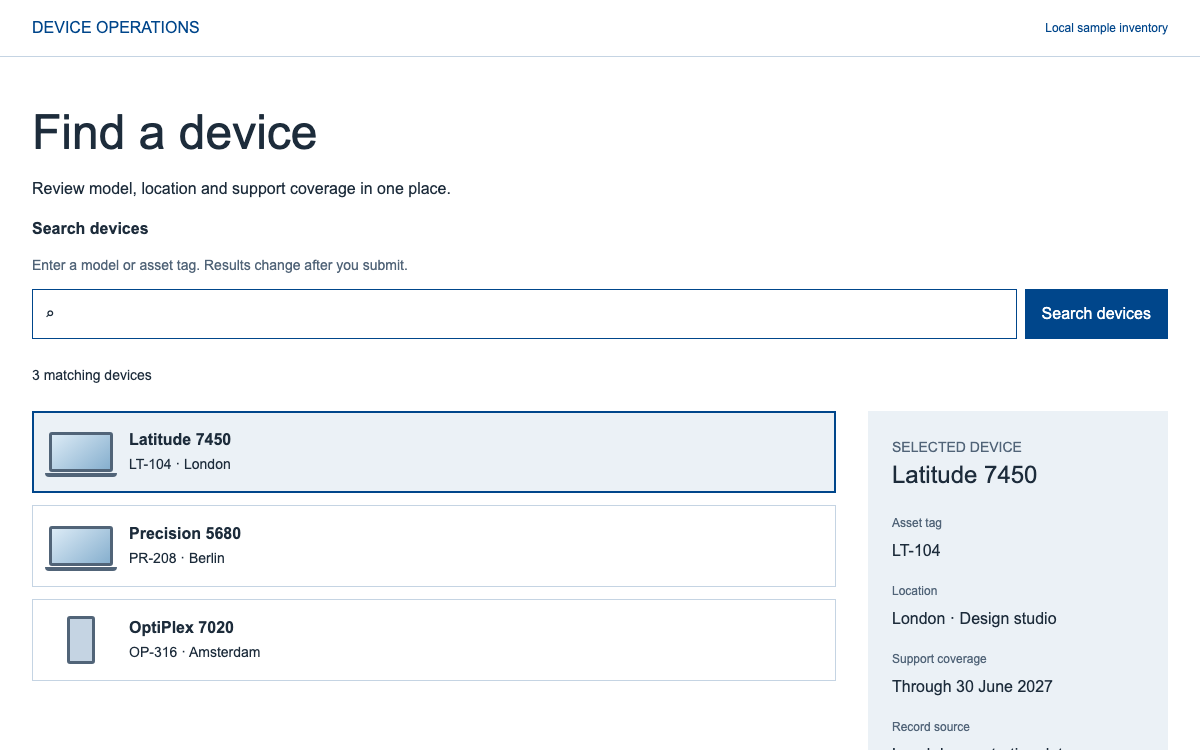Click the Record source label

(931, 727)
